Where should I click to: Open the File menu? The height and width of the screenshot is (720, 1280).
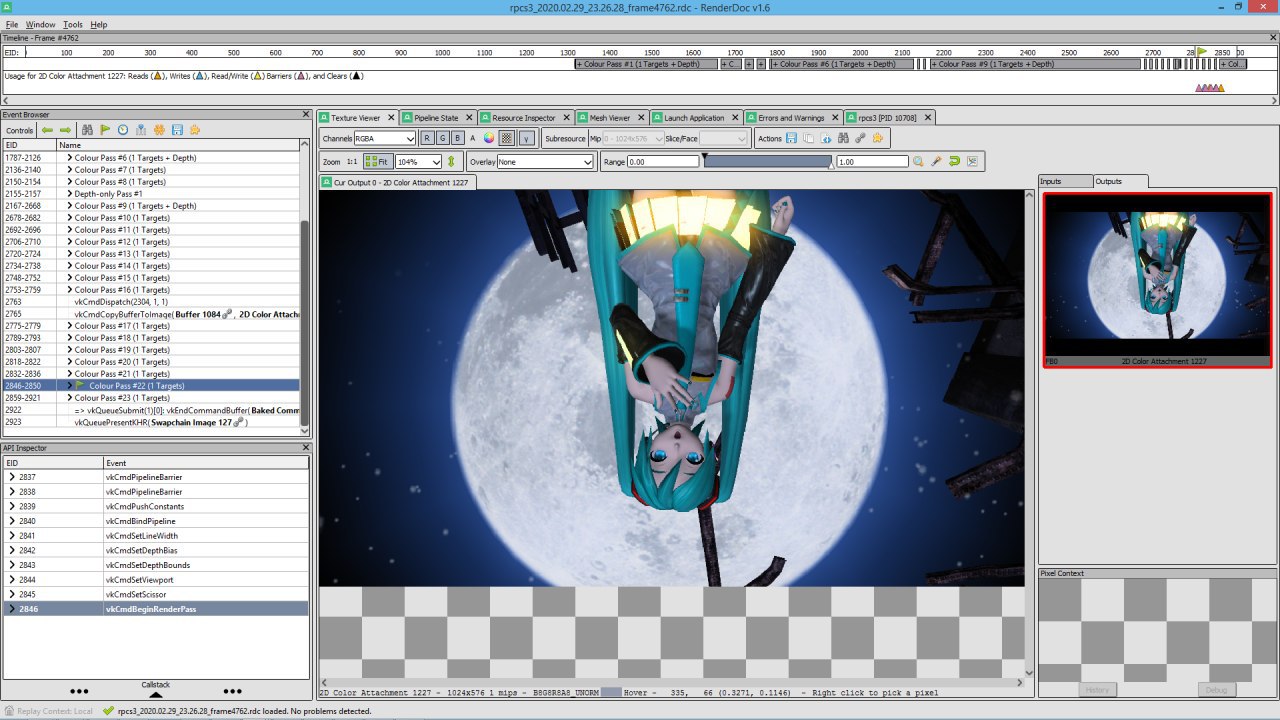tap(12, 24)
